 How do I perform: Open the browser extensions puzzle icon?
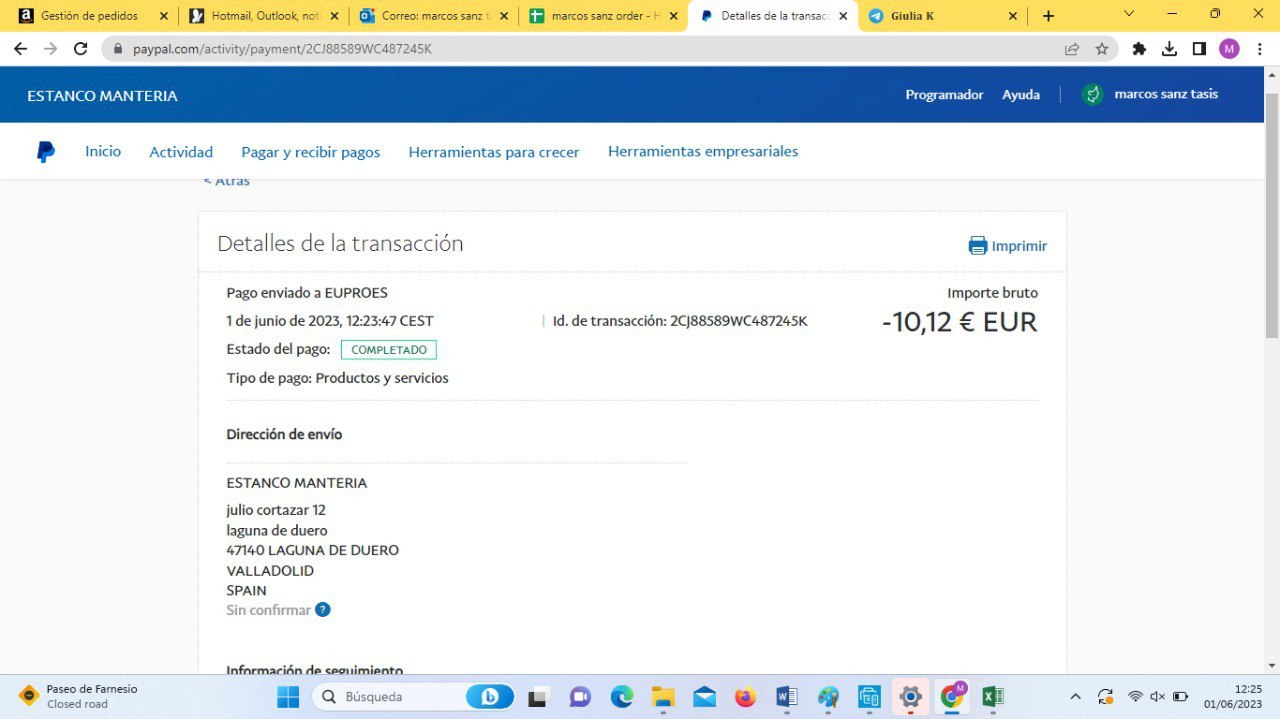(1138, 49)
